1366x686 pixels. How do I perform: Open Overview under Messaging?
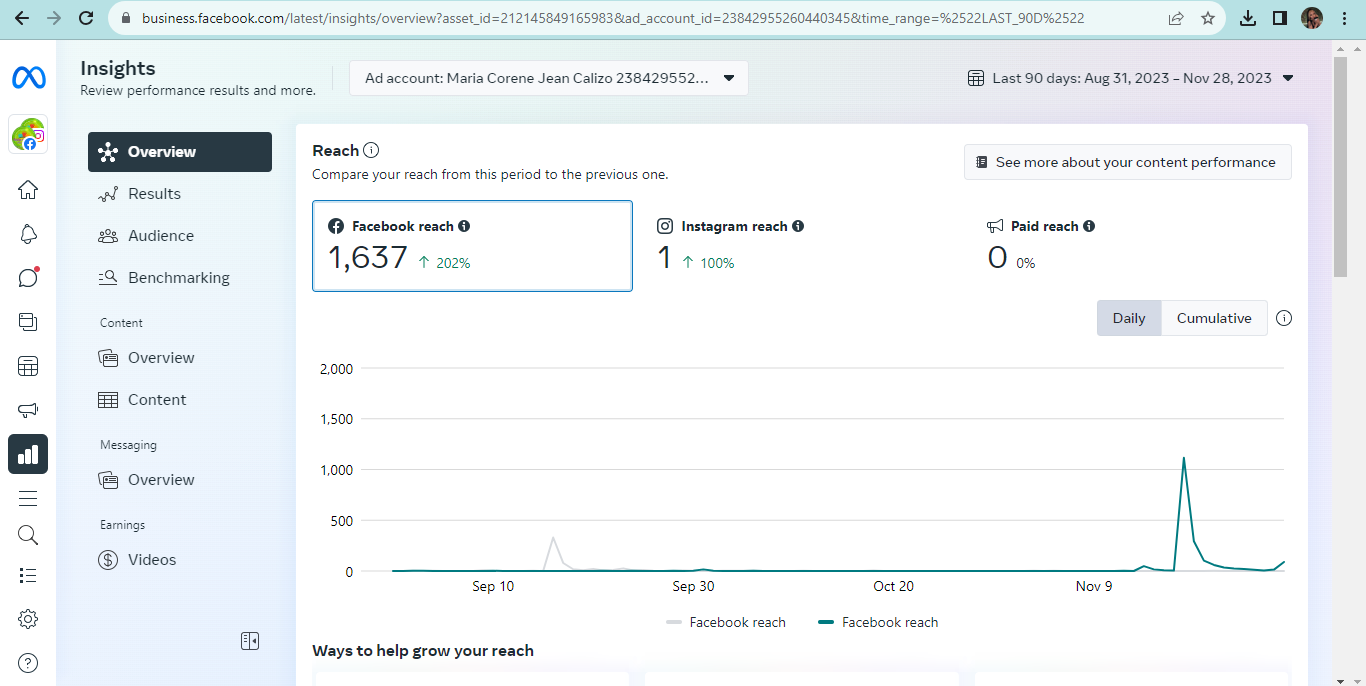point(180,480)
